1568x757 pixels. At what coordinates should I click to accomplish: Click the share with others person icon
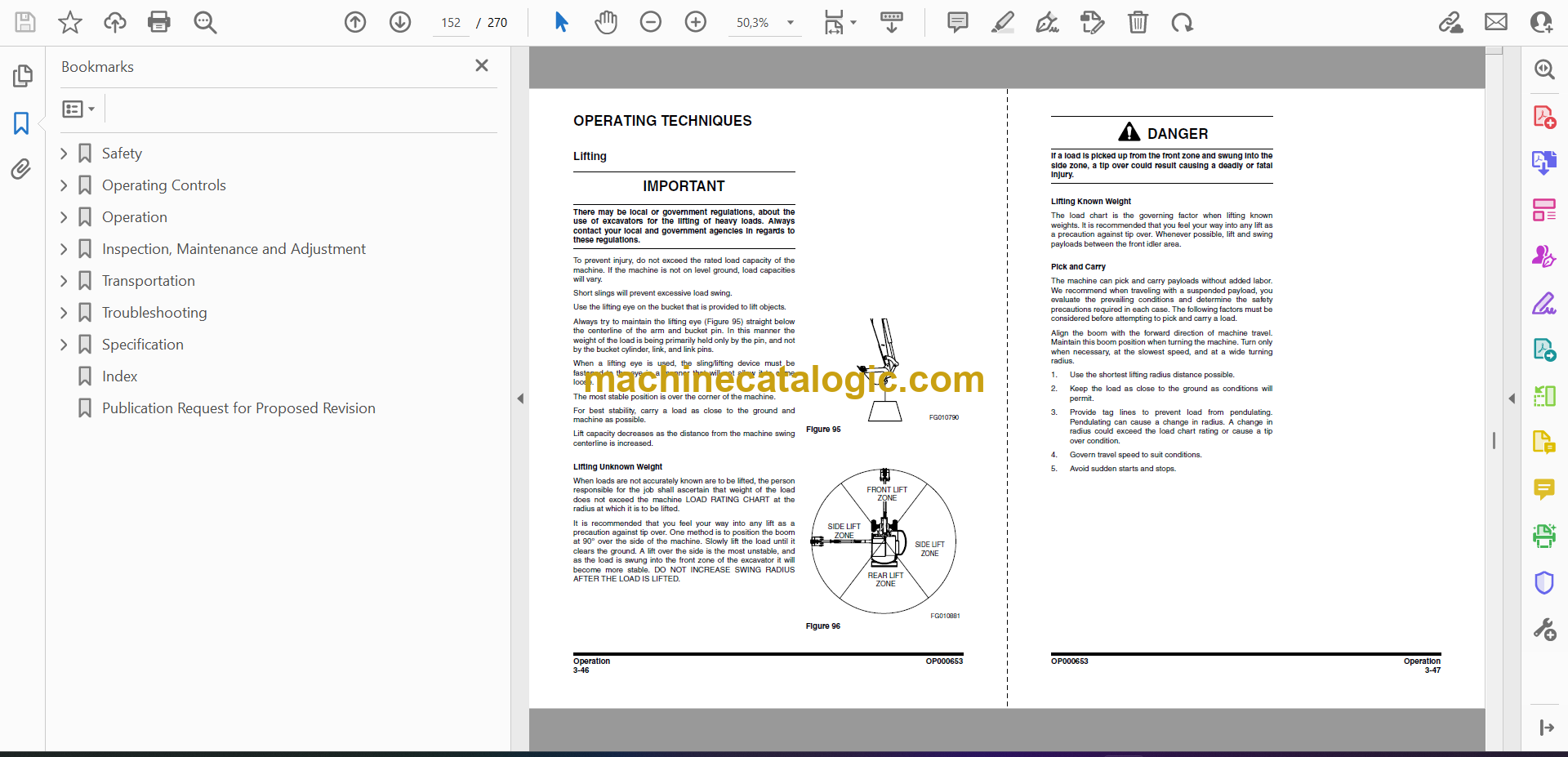[x=1541, y=22]
